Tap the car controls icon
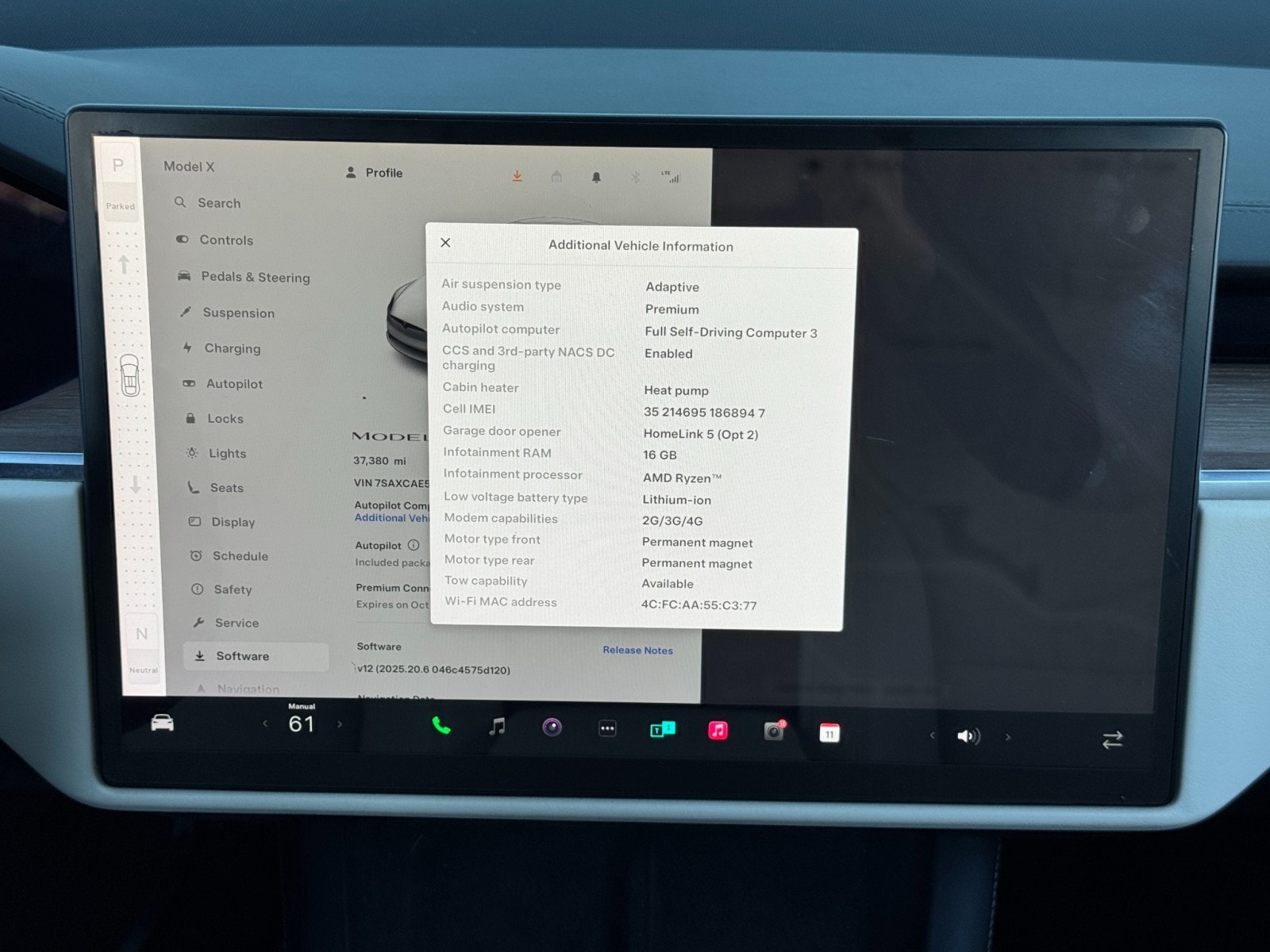Image resolution: width=1270 pixels, height=952 pixels. (x=163, y=723)
